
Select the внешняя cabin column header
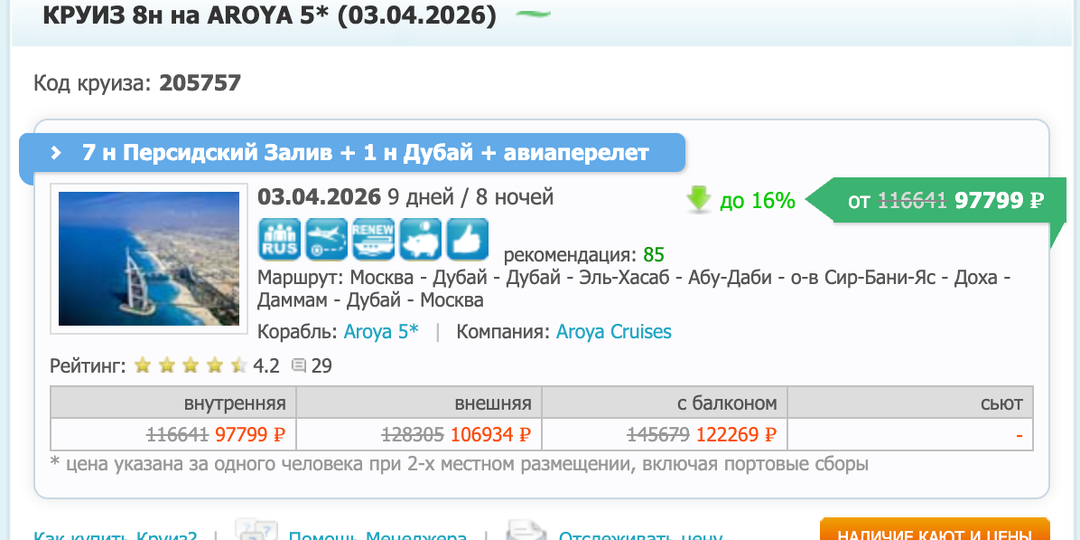(419, 403)
